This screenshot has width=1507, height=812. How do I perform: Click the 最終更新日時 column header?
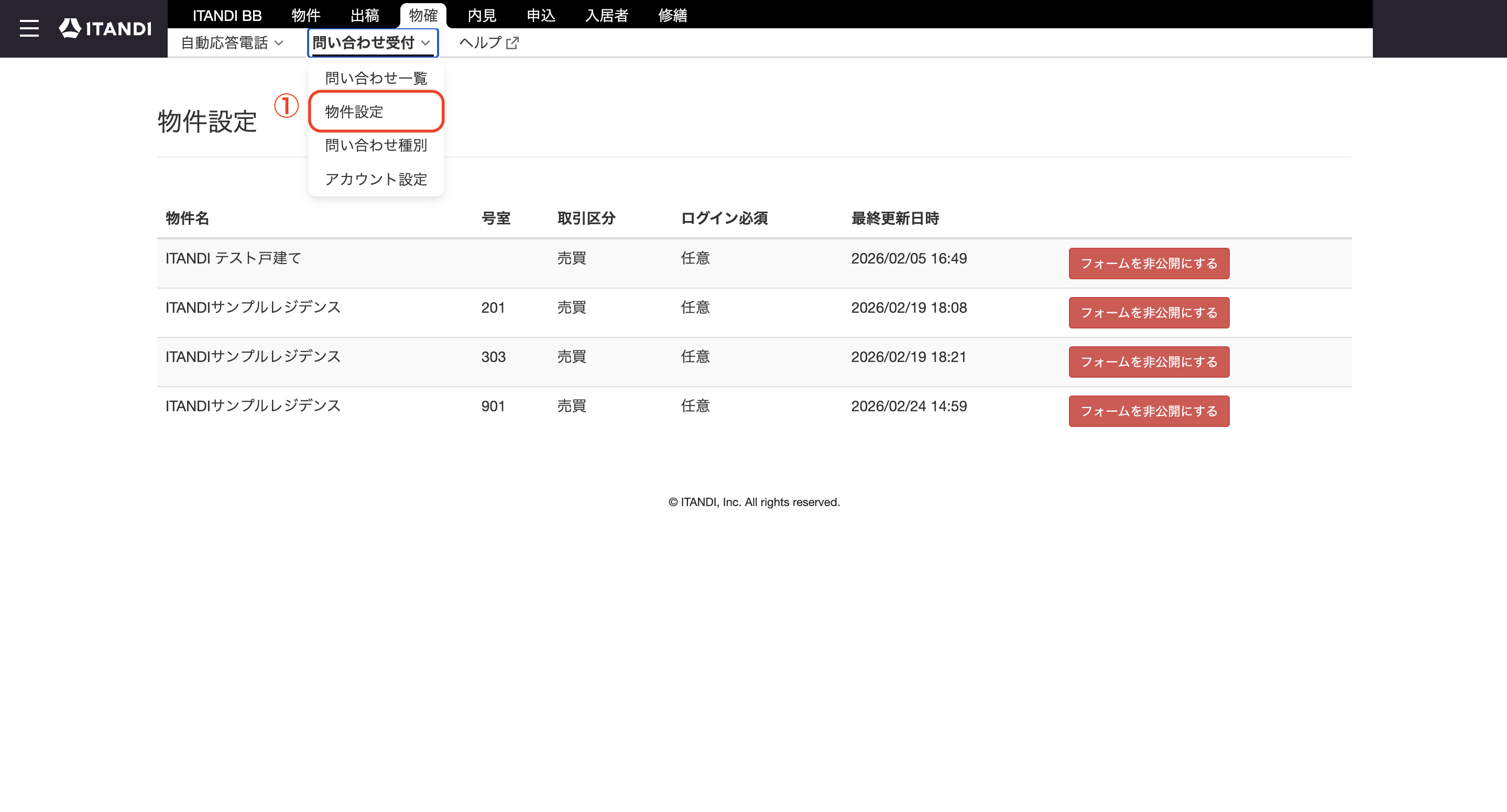tap(895, 218)
